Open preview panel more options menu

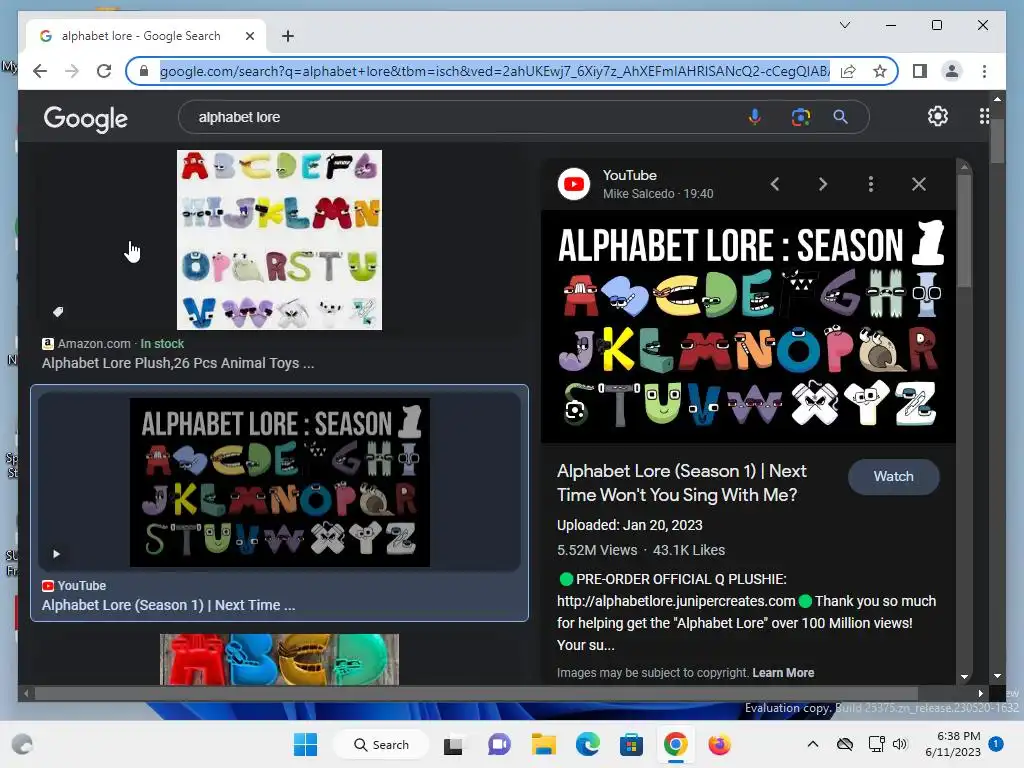tap(871, 184)
